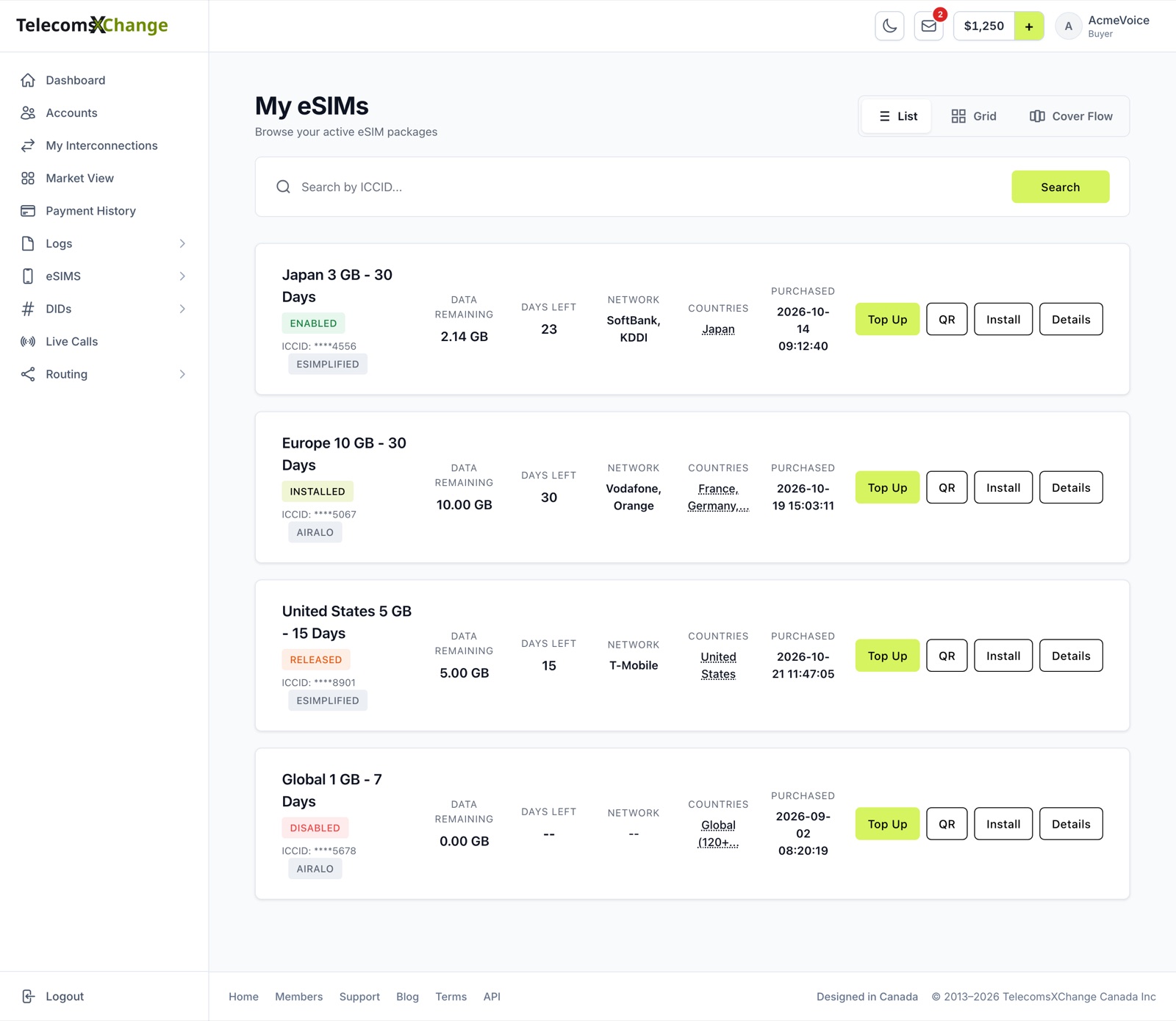The height and width of the screenshot is (1021, 1176).
Task: Top Up the Japan 3 GB eSIM
Action: click(887, 319)
